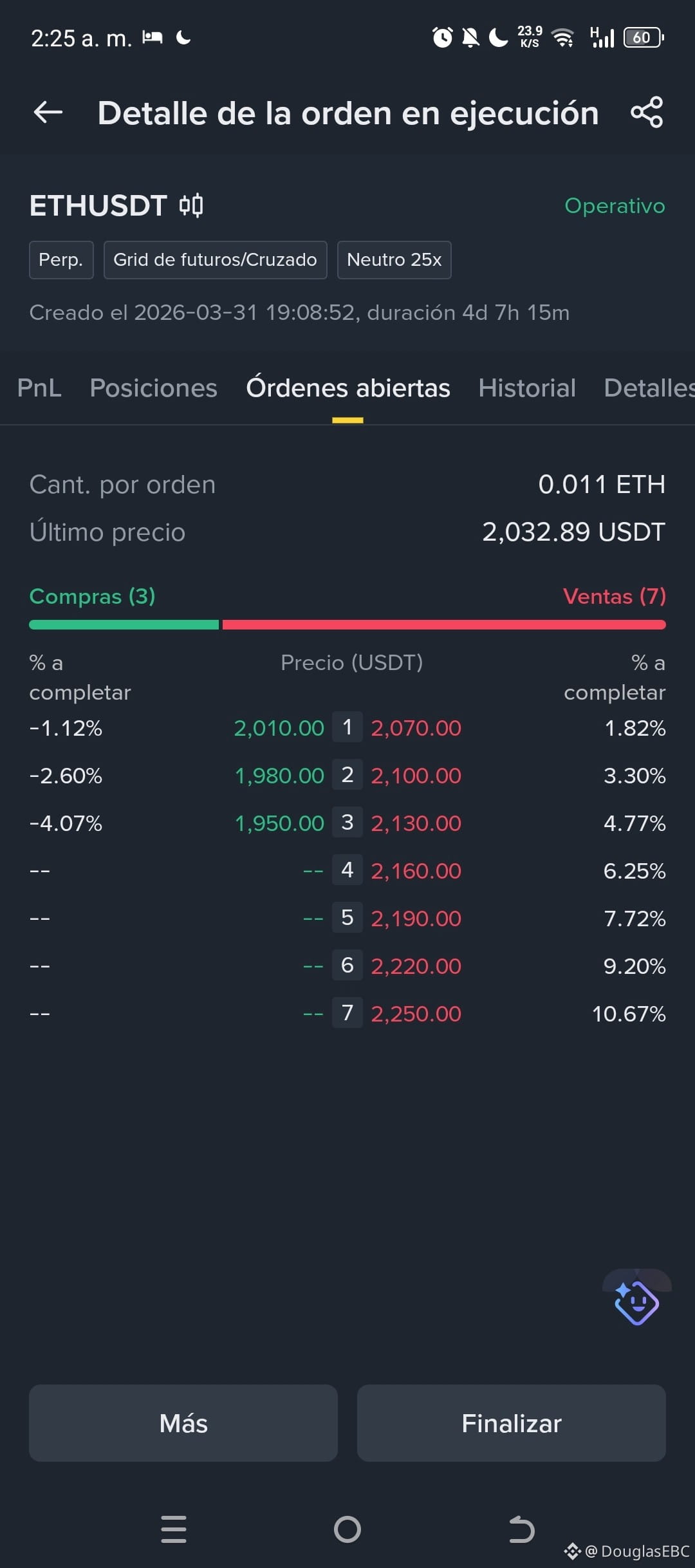Open the Historial tab
The height and width of the screenshot is (1568, 695).
pos(527,388)
